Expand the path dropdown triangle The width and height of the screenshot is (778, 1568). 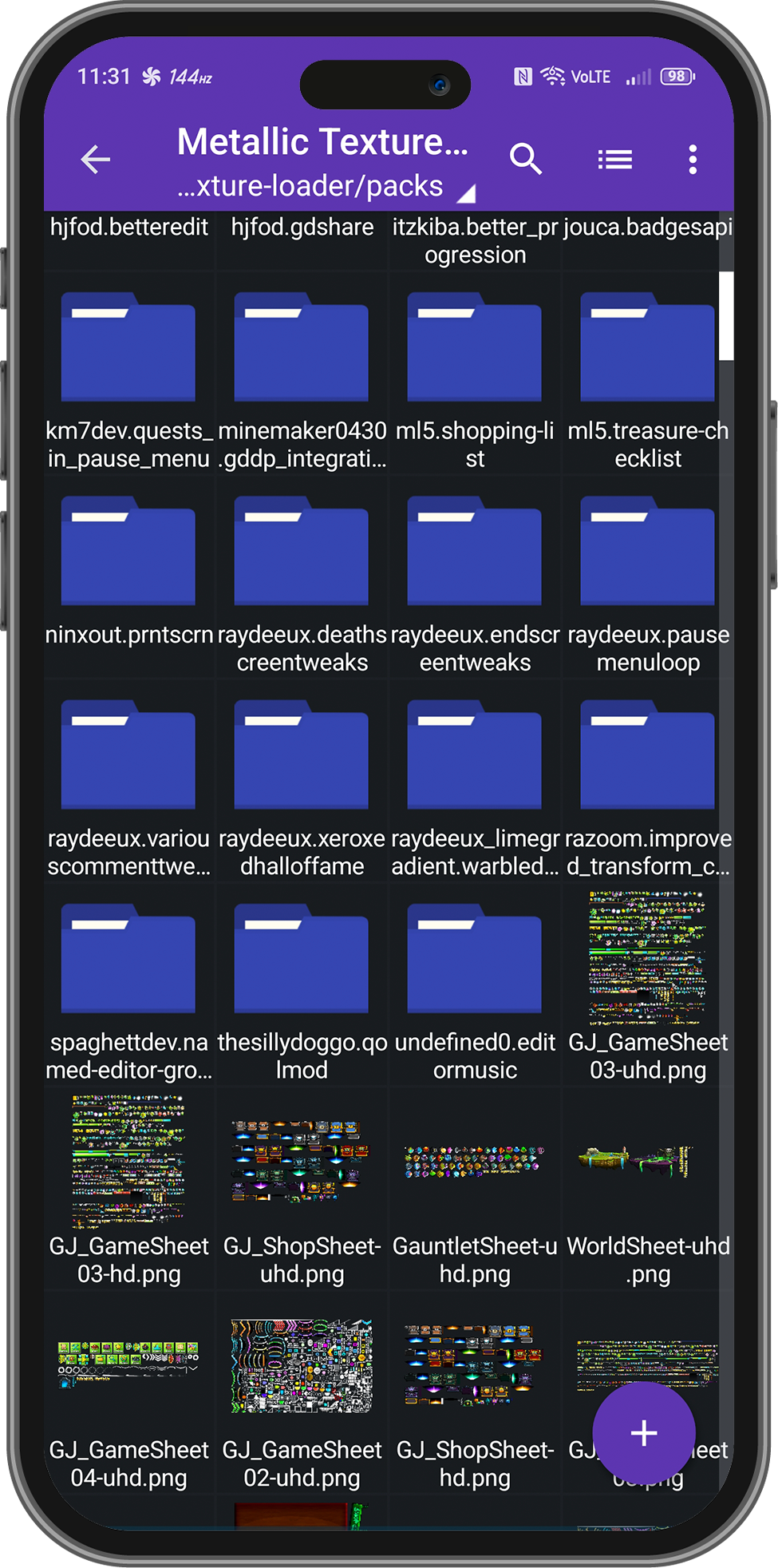(x=467, y=192)
